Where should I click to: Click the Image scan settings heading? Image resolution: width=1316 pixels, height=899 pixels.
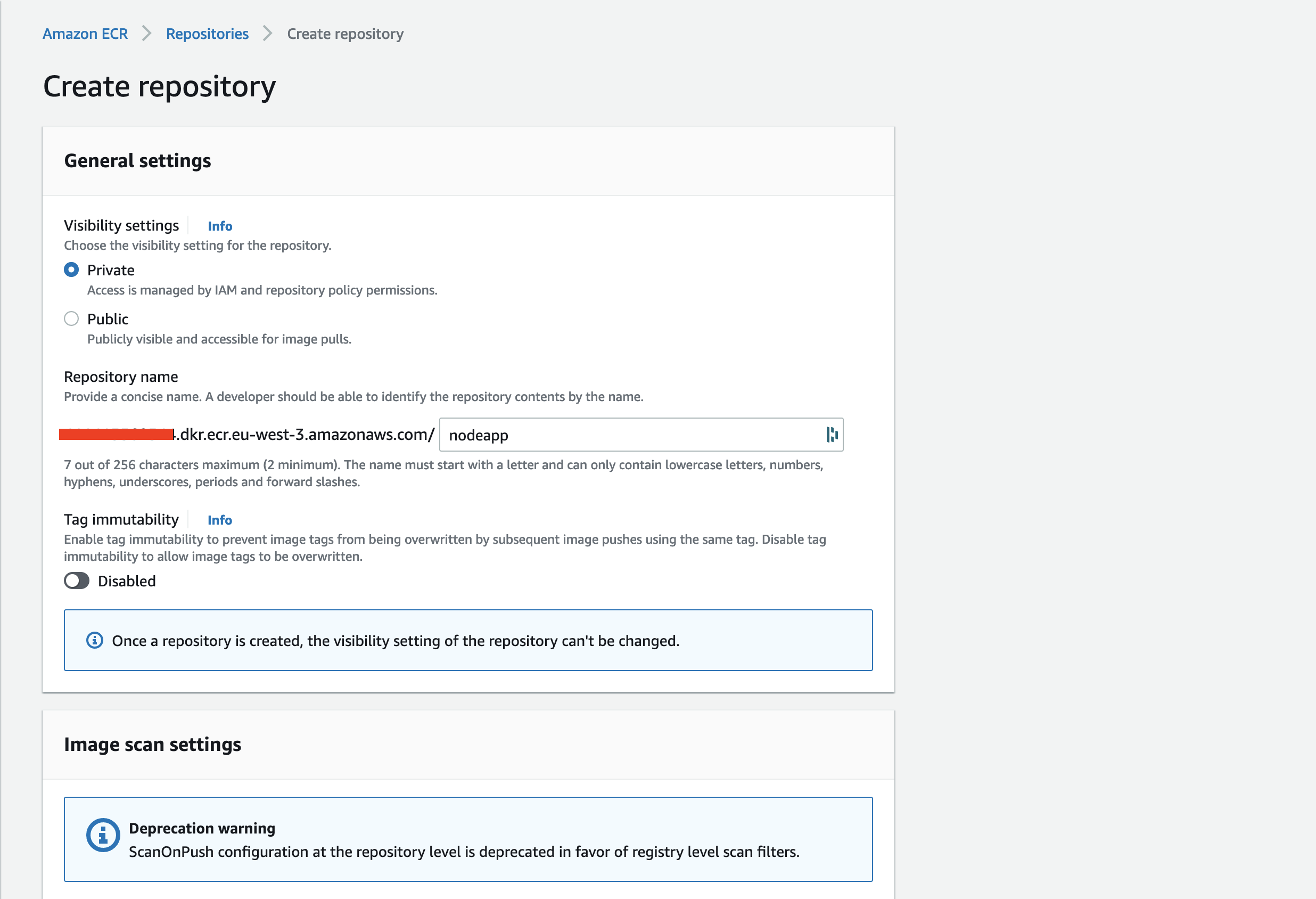point(153,745)
